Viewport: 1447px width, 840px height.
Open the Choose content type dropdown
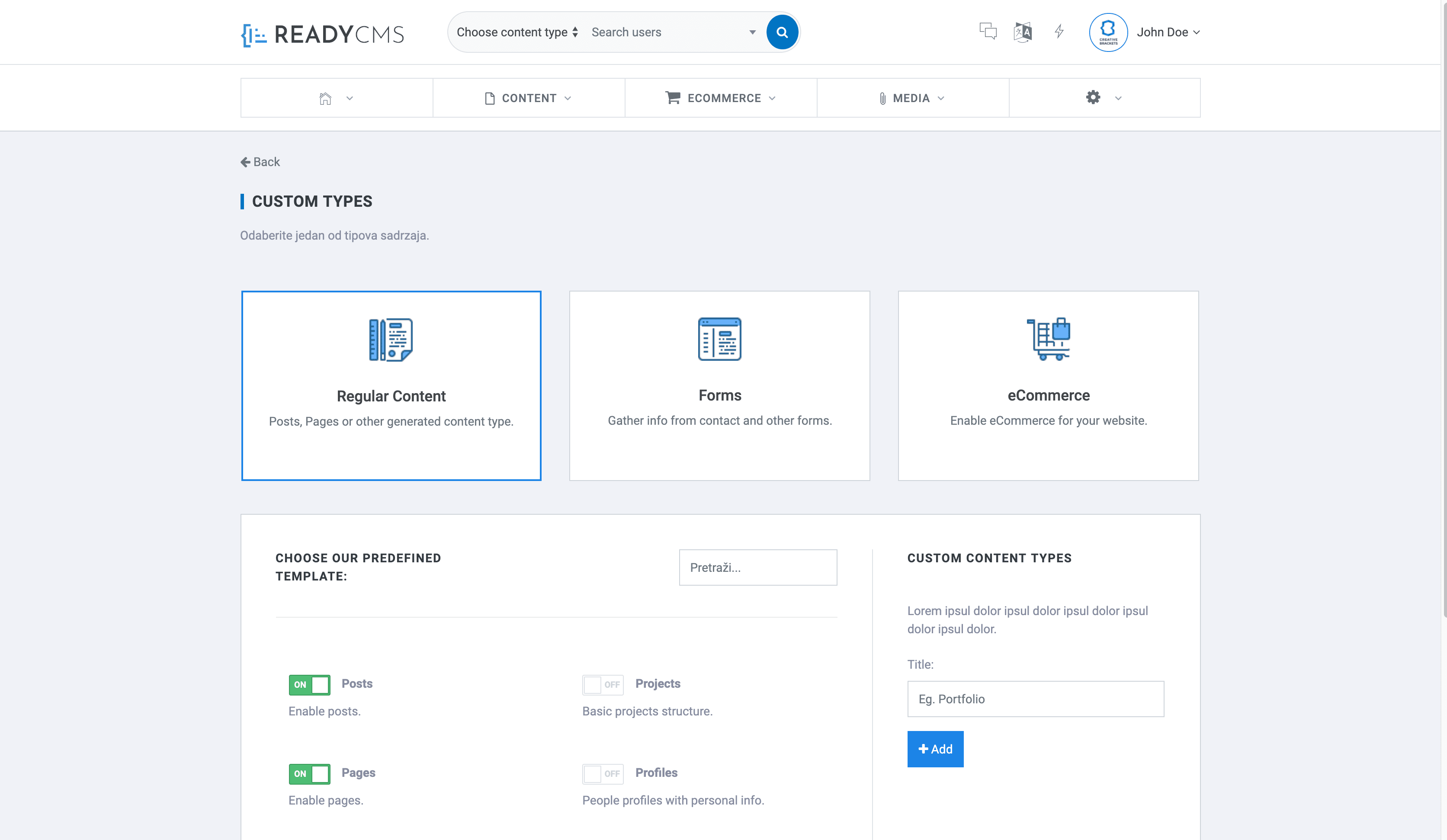[x=517, y=32]
